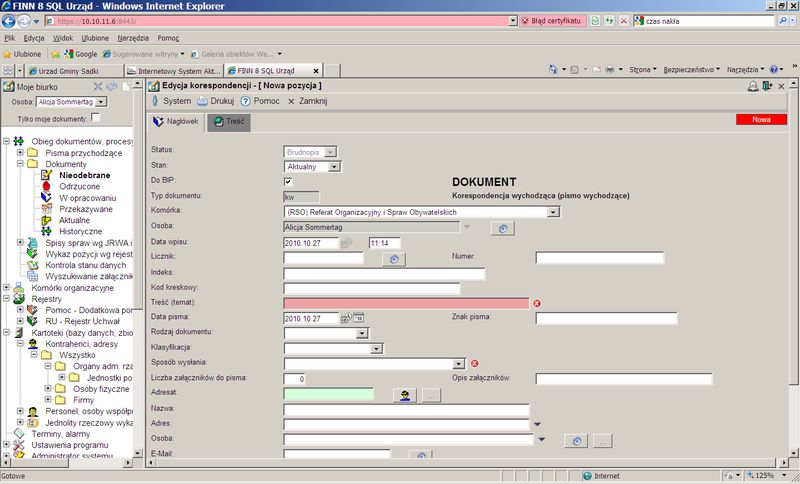The image size is (800, 484).
Task: Click the Adresat contractor lookup icon
Action: pos(405,395)
